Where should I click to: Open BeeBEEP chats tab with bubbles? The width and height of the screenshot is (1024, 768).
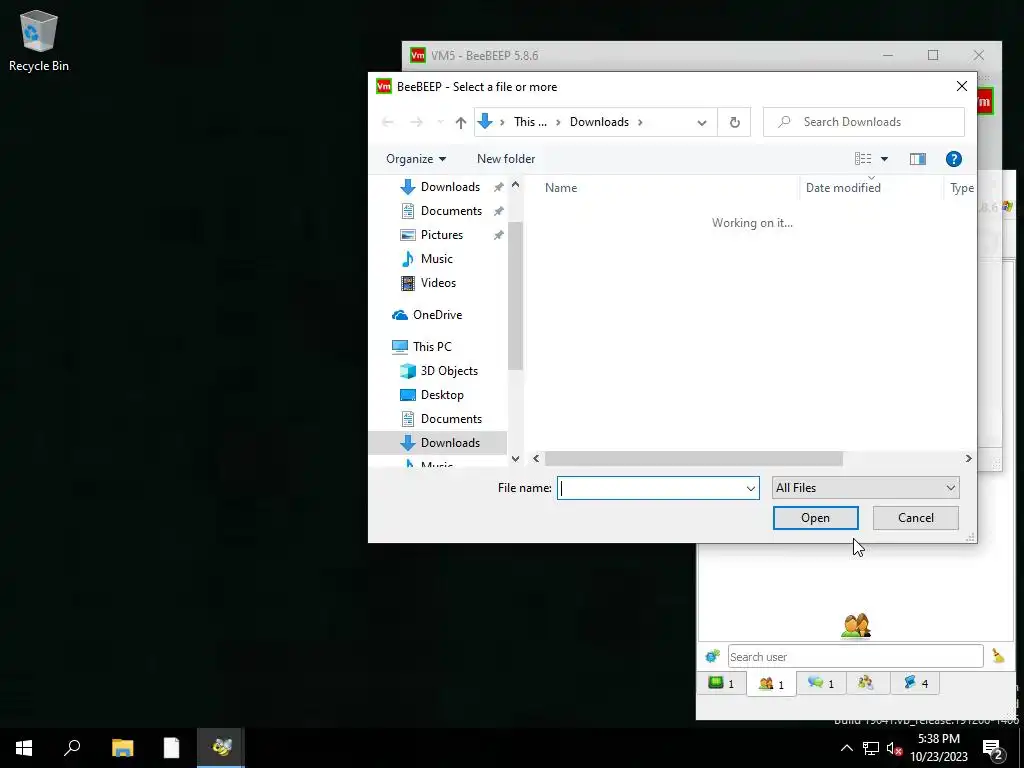point(821,683)
